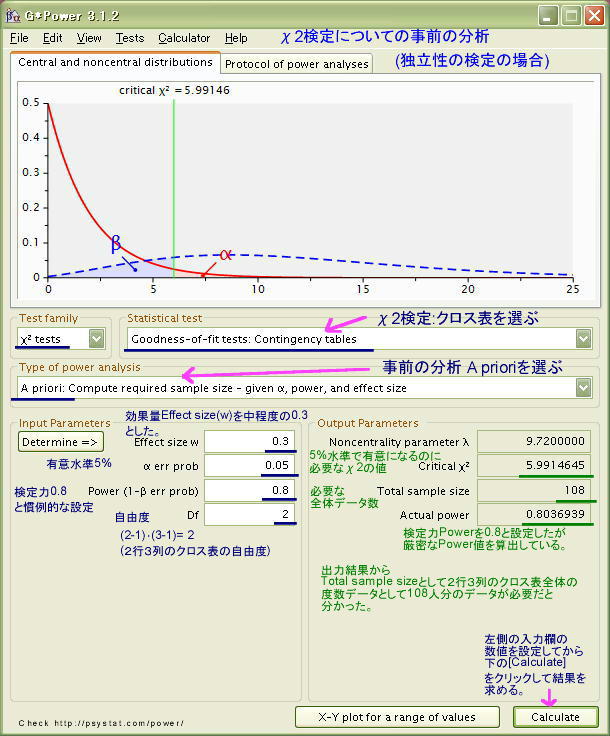Click the psystat.com/power URL text
The height and width of the screenshot is (736, 610).
point(119,723)
